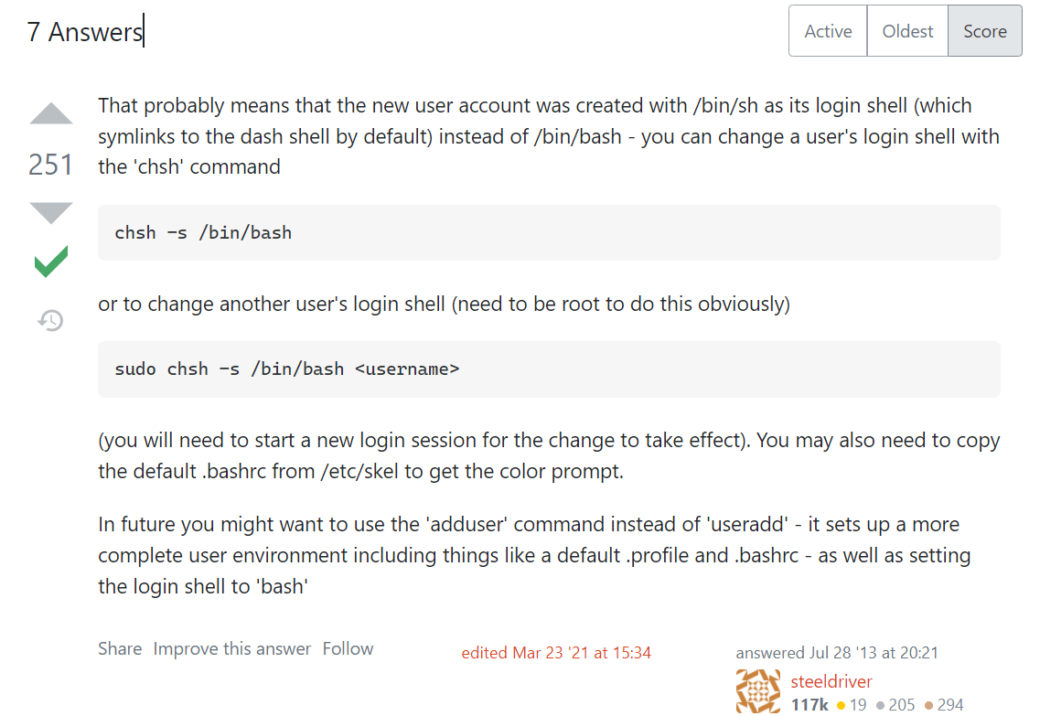Select the Score sort option
Screen dimensions: 1040x716
point(984,31)
